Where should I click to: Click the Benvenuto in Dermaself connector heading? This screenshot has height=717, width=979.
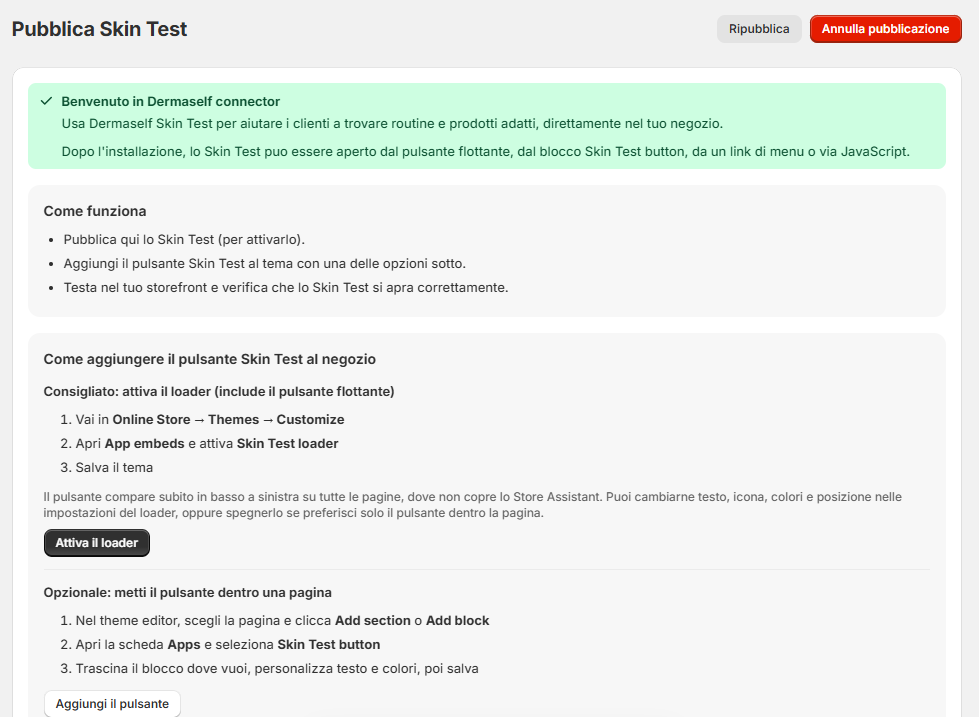coord(170,101)
